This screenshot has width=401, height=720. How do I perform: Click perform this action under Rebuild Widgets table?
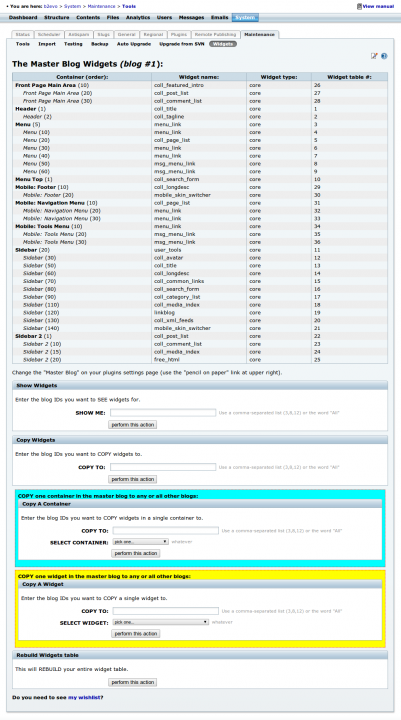tap(133, 682)
